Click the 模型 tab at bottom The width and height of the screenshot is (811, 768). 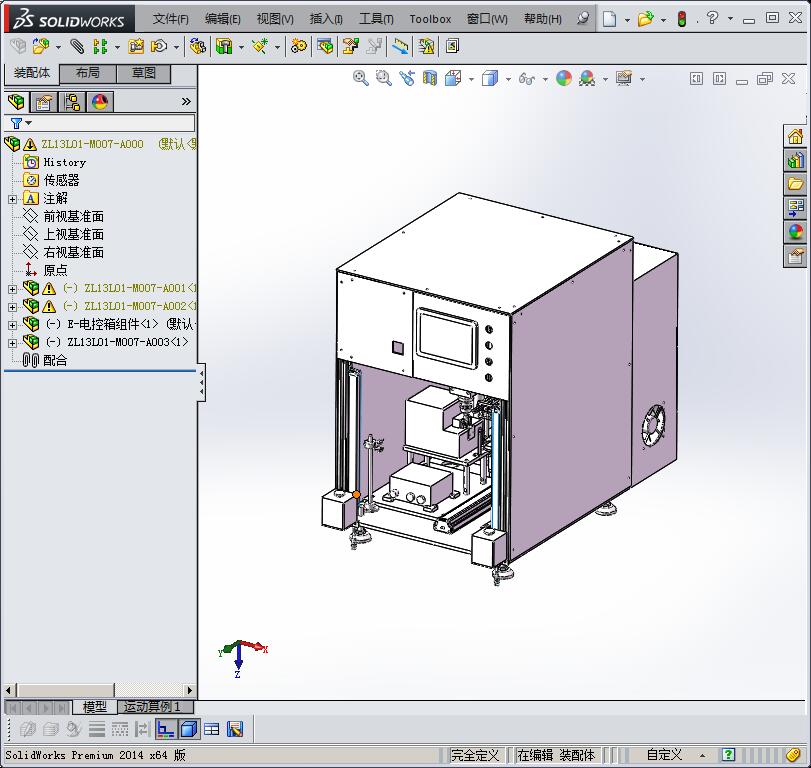pos(95,707)
